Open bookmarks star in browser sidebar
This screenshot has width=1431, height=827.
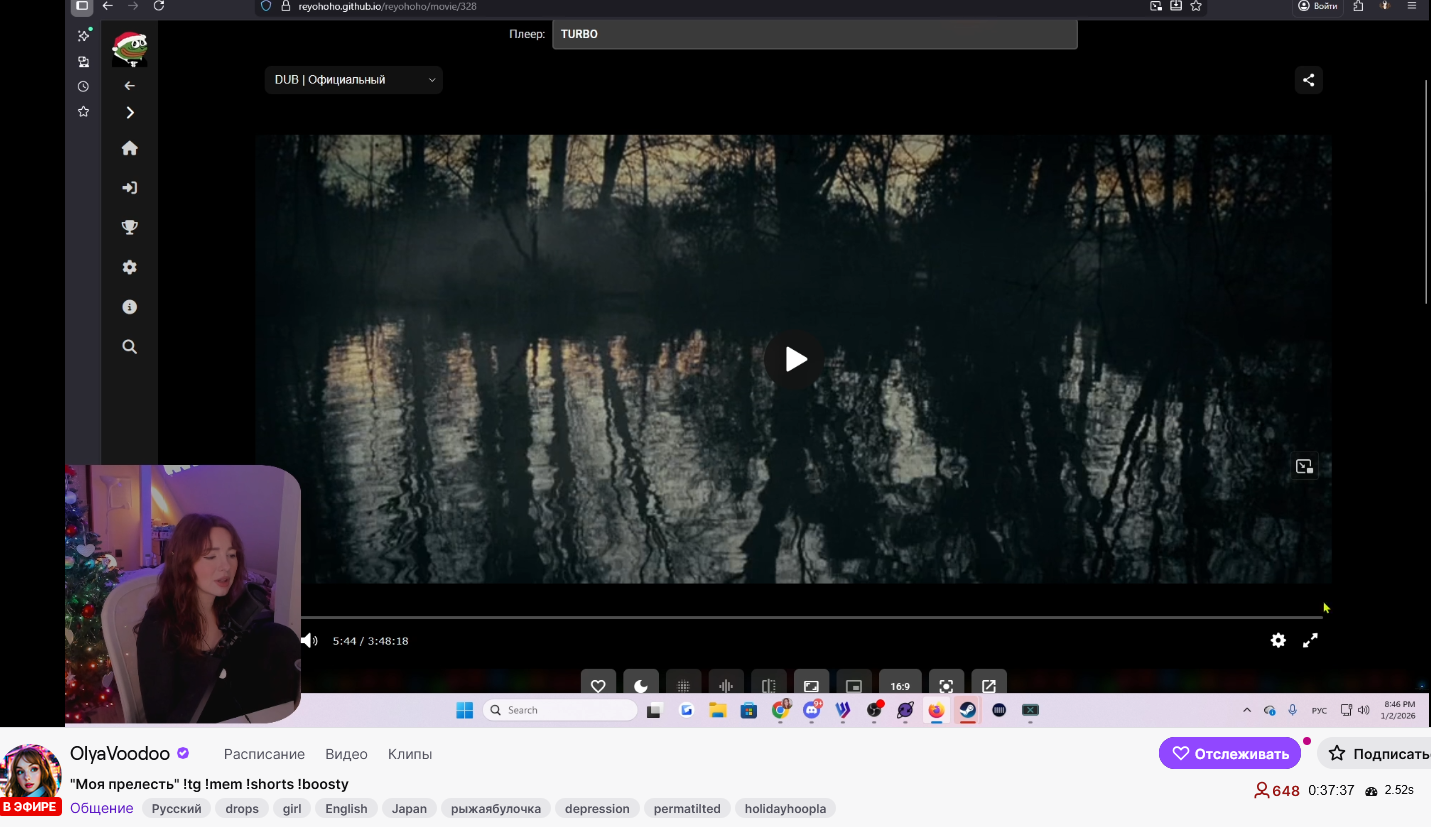pyautogui.click(x=83, y=112)
